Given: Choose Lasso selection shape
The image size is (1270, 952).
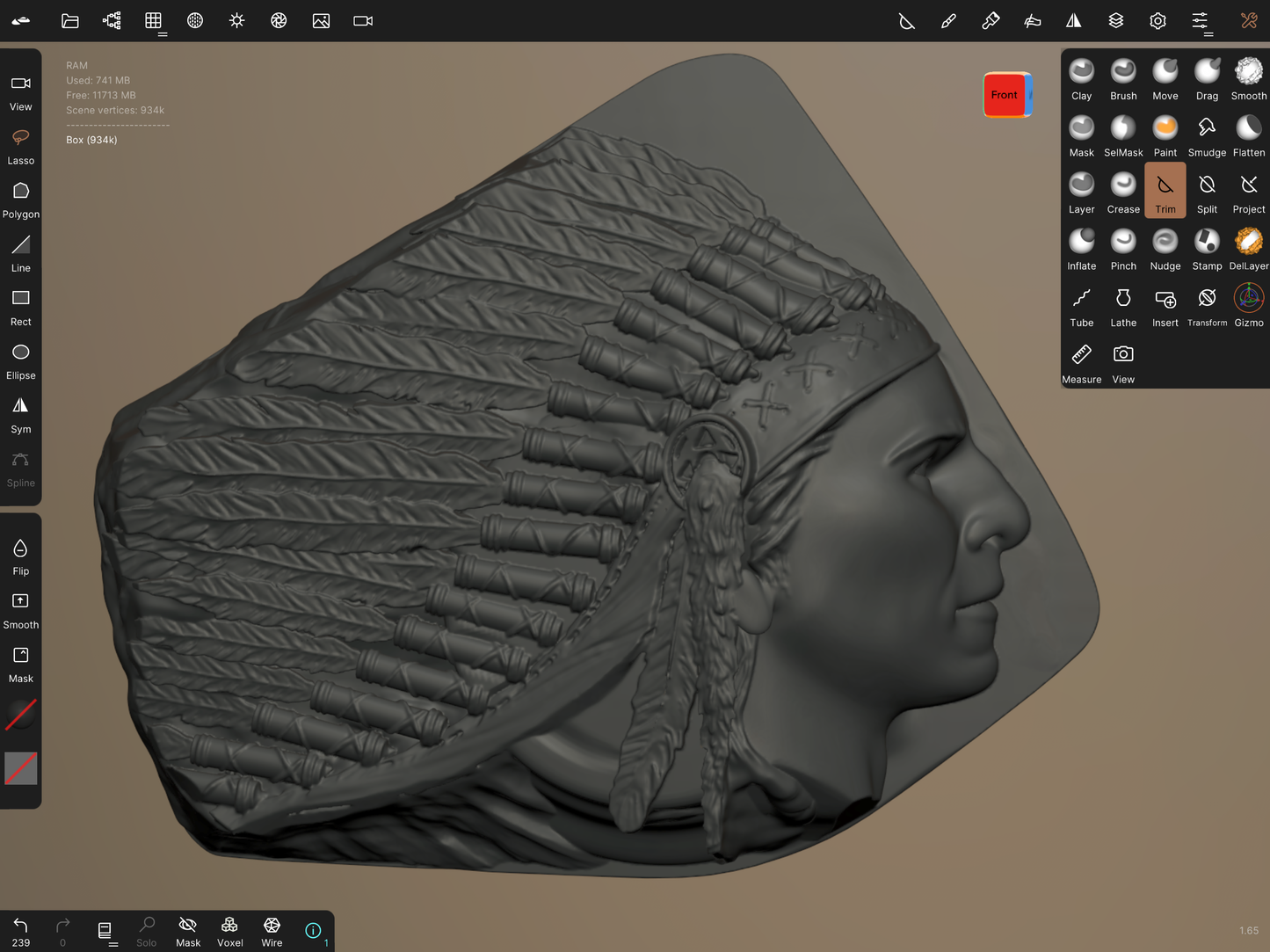Looking at the screenshot, I should (x=21, y=146).
